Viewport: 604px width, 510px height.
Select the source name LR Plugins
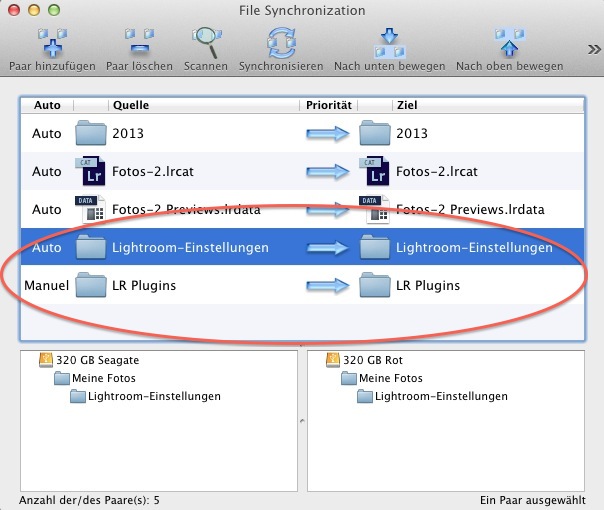144,285
